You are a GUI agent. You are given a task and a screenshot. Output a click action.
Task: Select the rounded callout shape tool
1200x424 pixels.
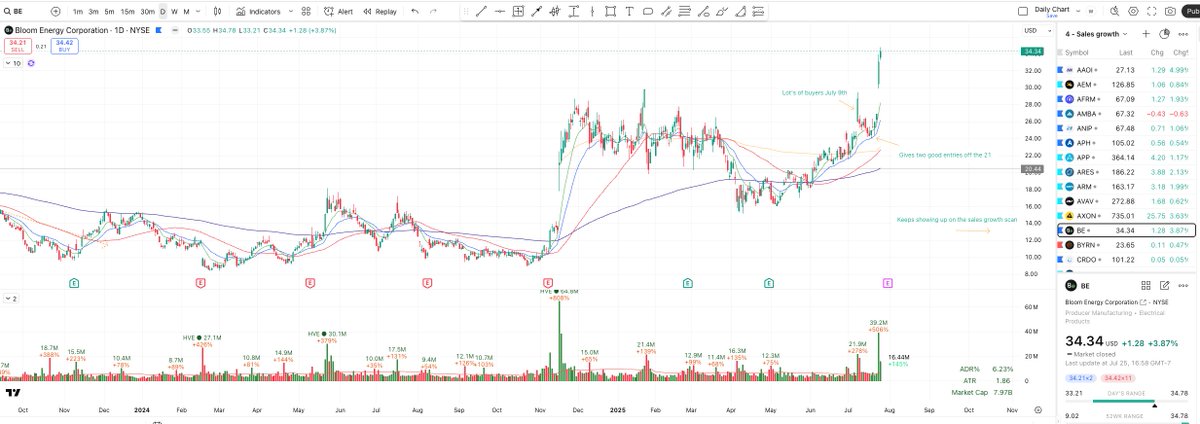tap(647, 11)
